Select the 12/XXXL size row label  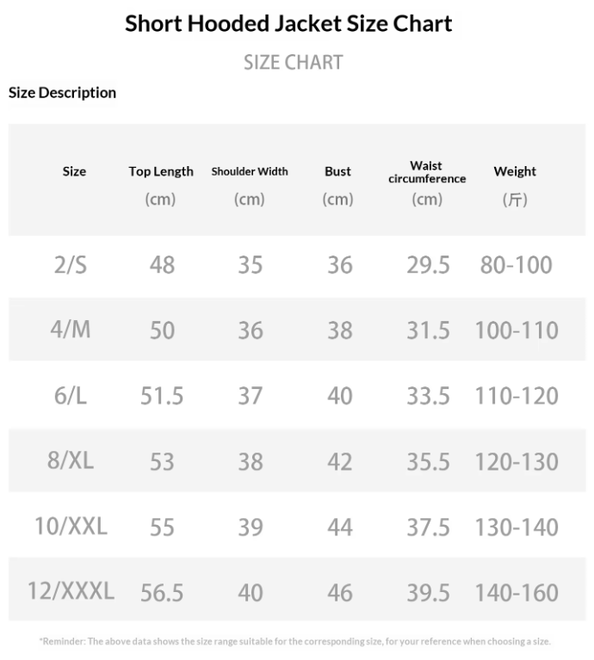coord(71,591)
